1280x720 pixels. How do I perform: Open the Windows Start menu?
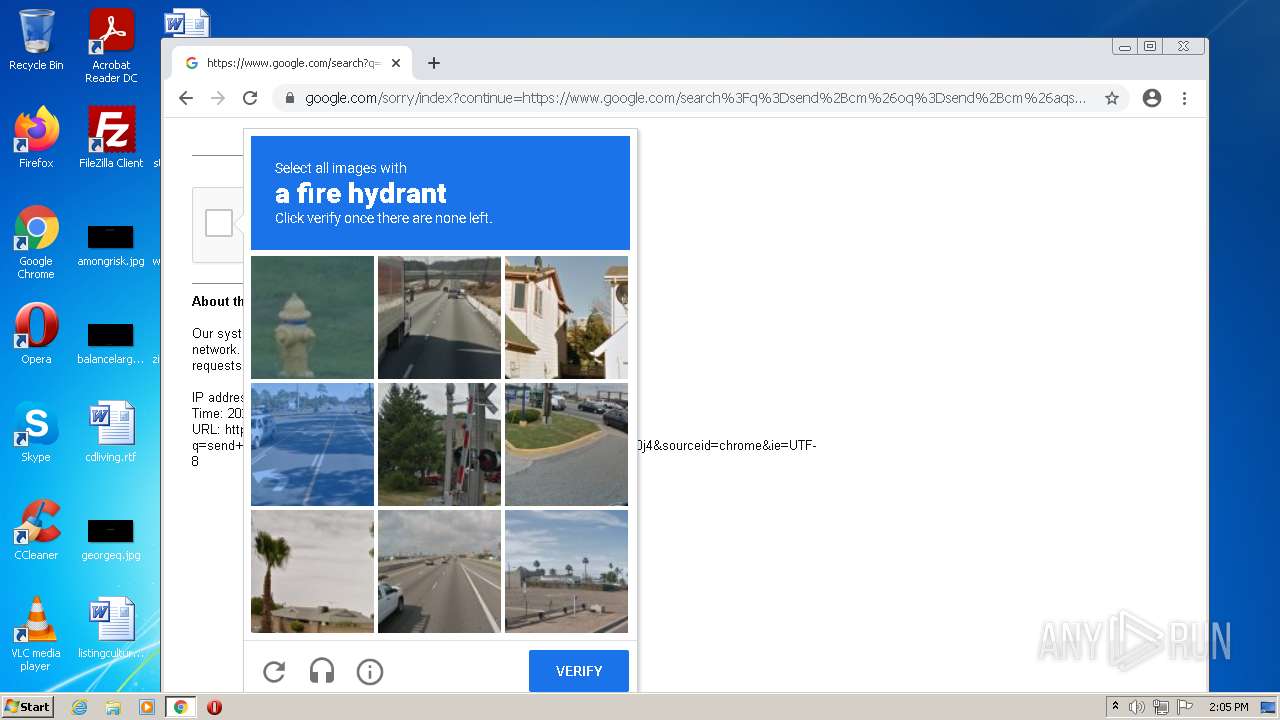click(28, 707)
